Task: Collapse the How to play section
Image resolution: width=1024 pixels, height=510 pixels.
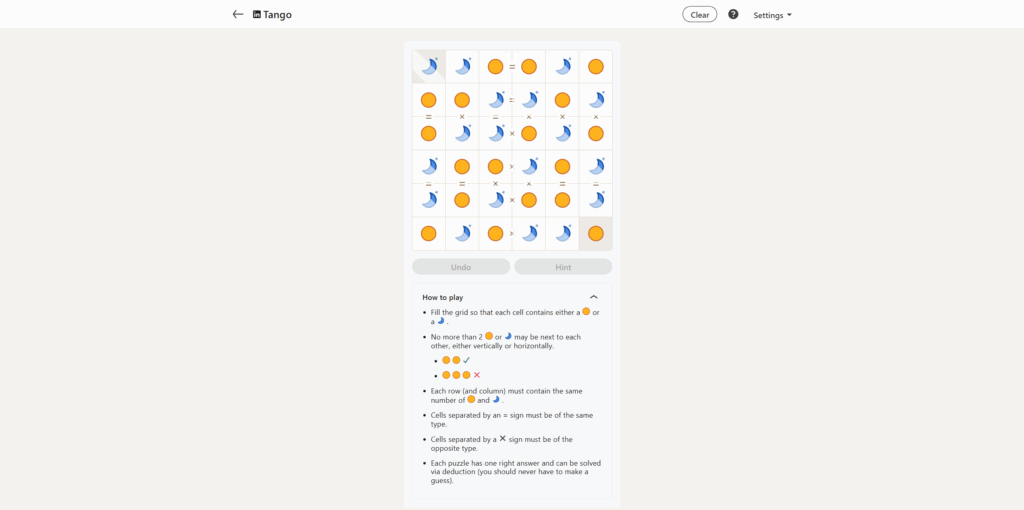Action: coord(594,297)
